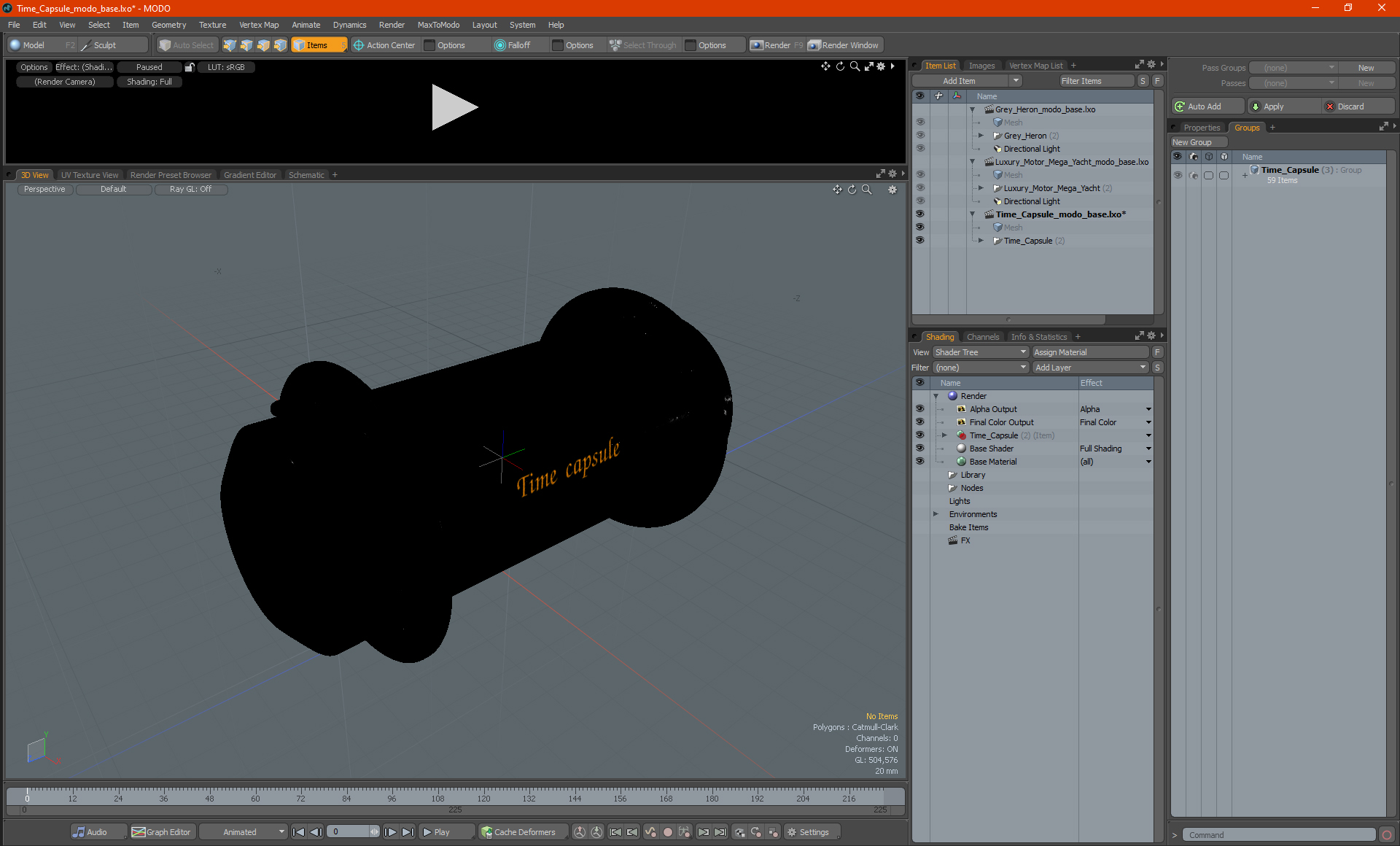This screenshot has width=1400, height=846.
Task: Select Materials selection mode cube icon
Action: [x=280, y=45]
